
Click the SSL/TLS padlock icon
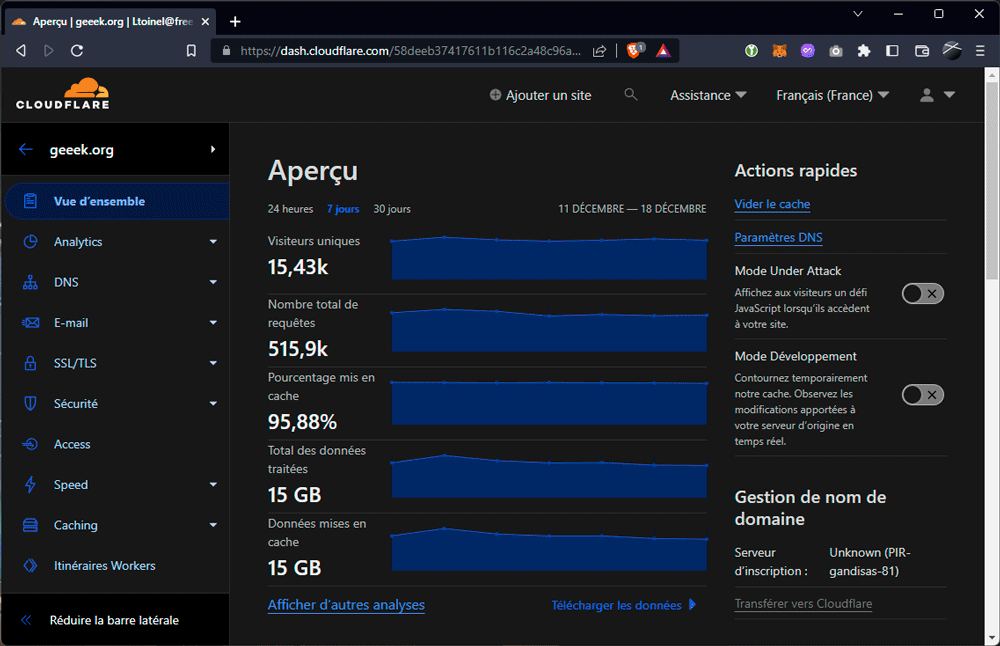tap(30, 363)
